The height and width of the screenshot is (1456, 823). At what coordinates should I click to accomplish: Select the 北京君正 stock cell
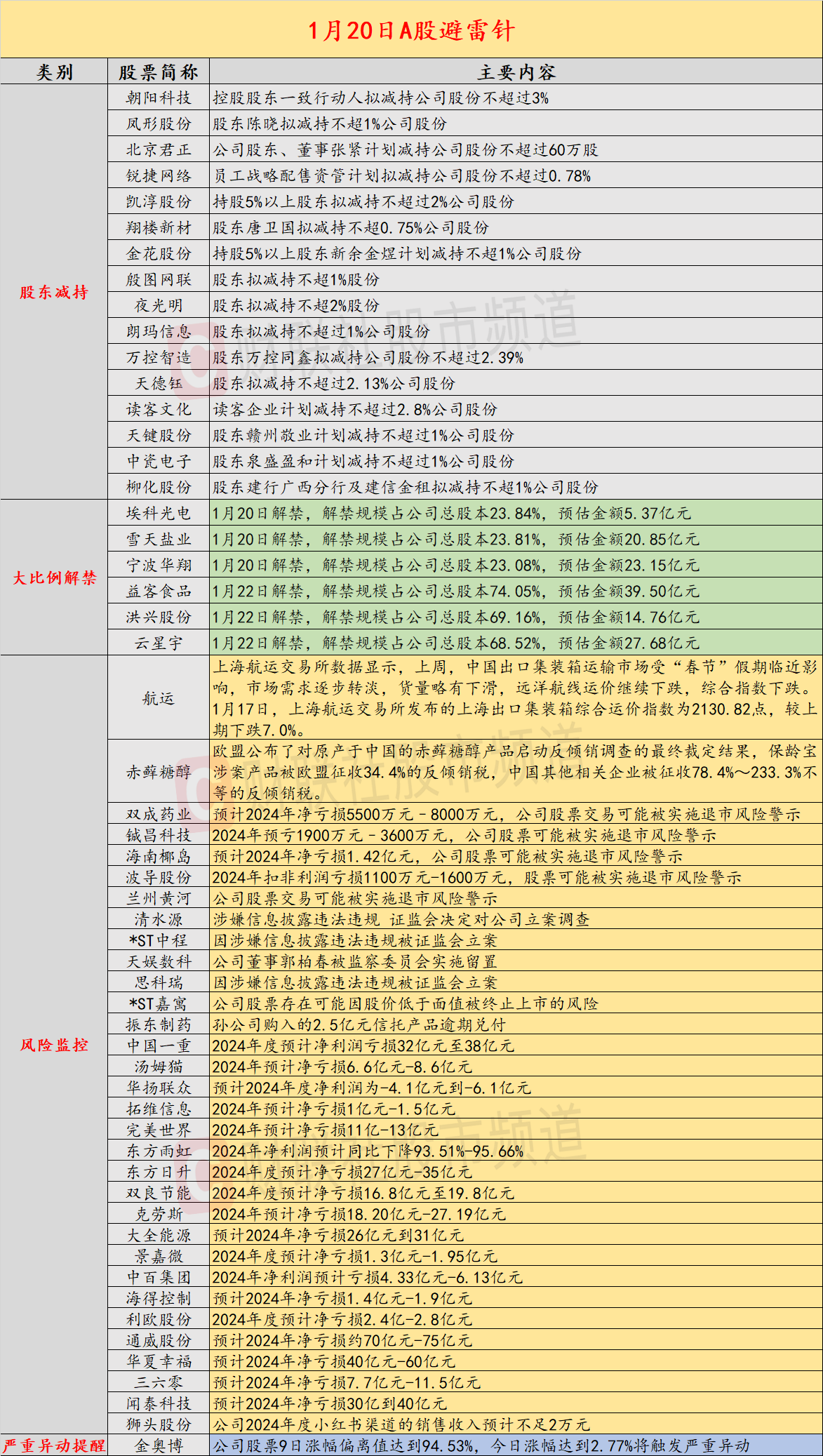[x=159, y=150]
